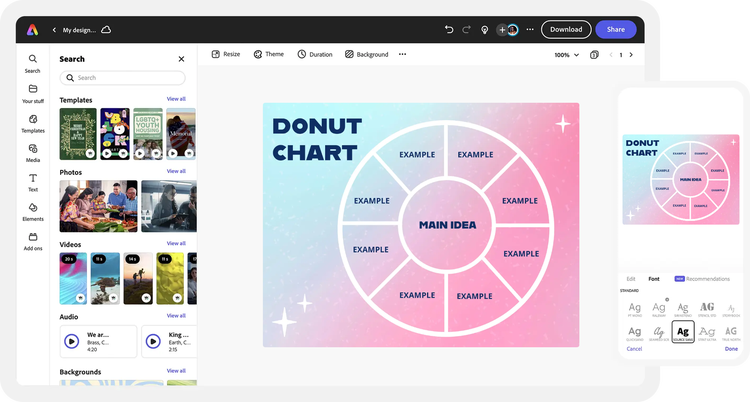Open the Duration toolbar option
This screenshot has height=402, width=750.
[315, 54]
